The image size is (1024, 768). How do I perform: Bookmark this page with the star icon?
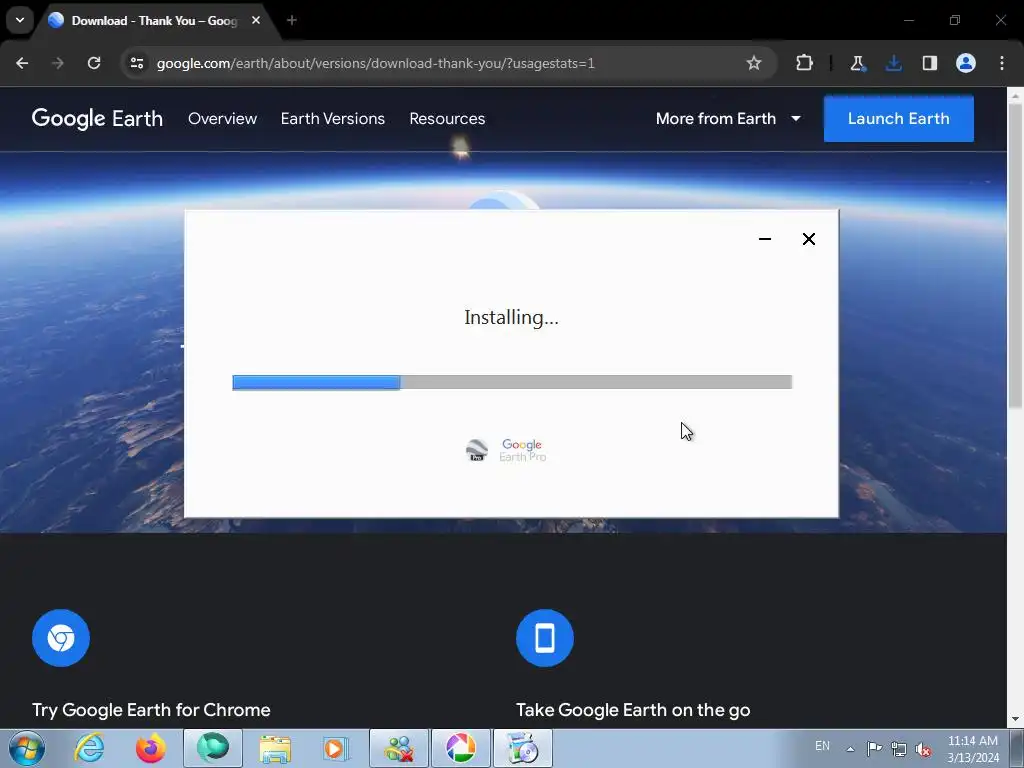(754, 63)
